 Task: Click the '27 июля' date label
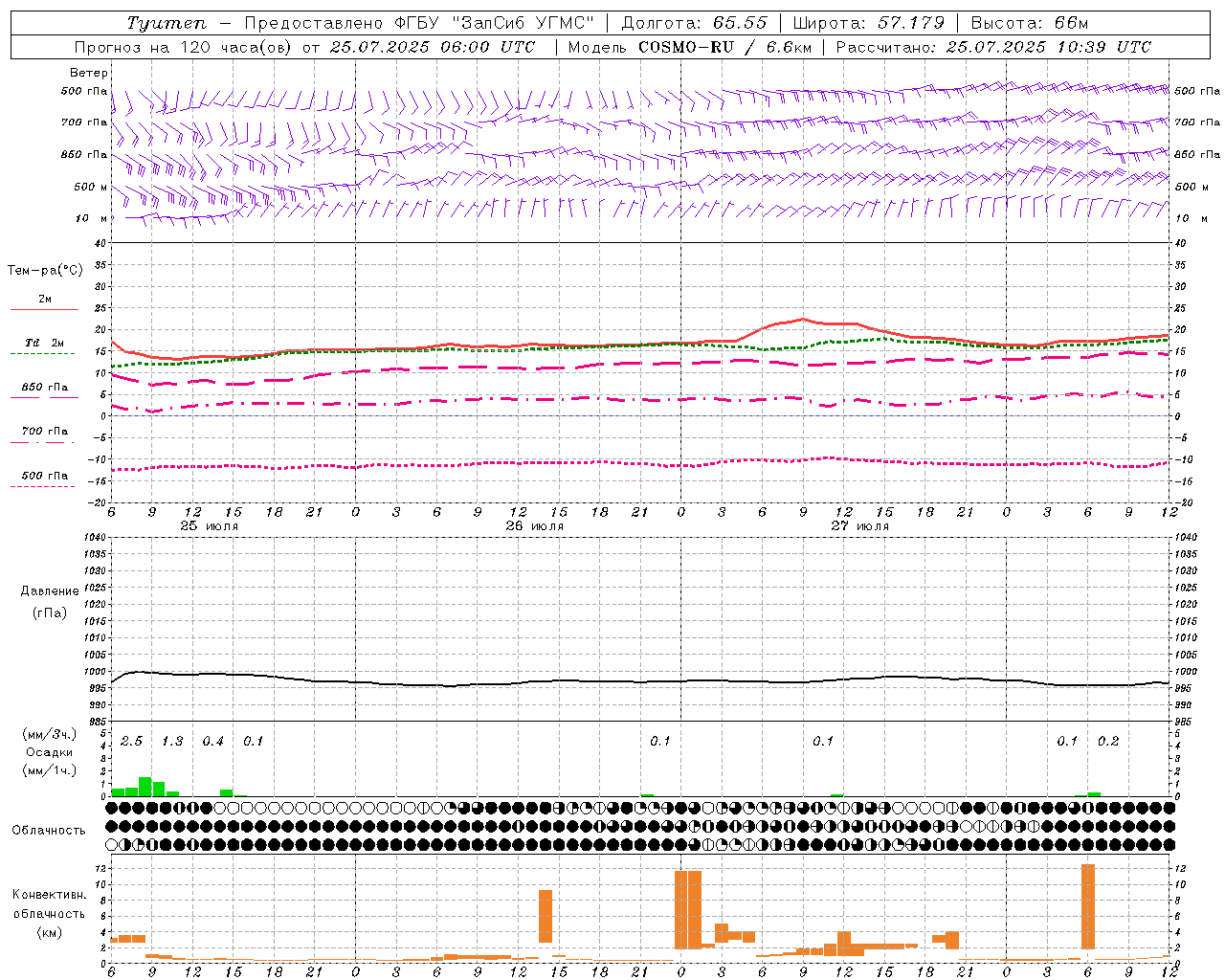[x=860, y=526]
